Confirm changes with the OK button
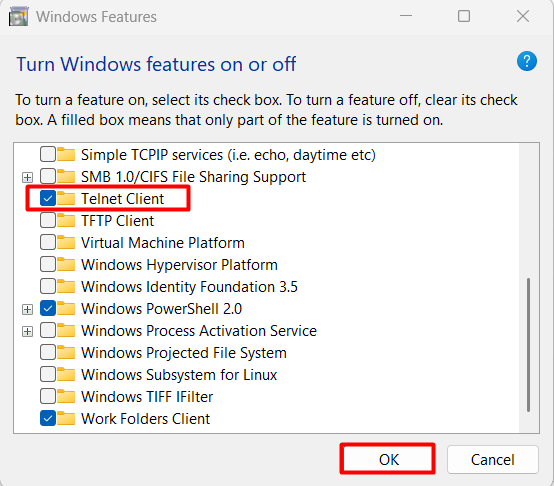The width and height of the screenshot is (554, 486). click(x=387, y=459)
